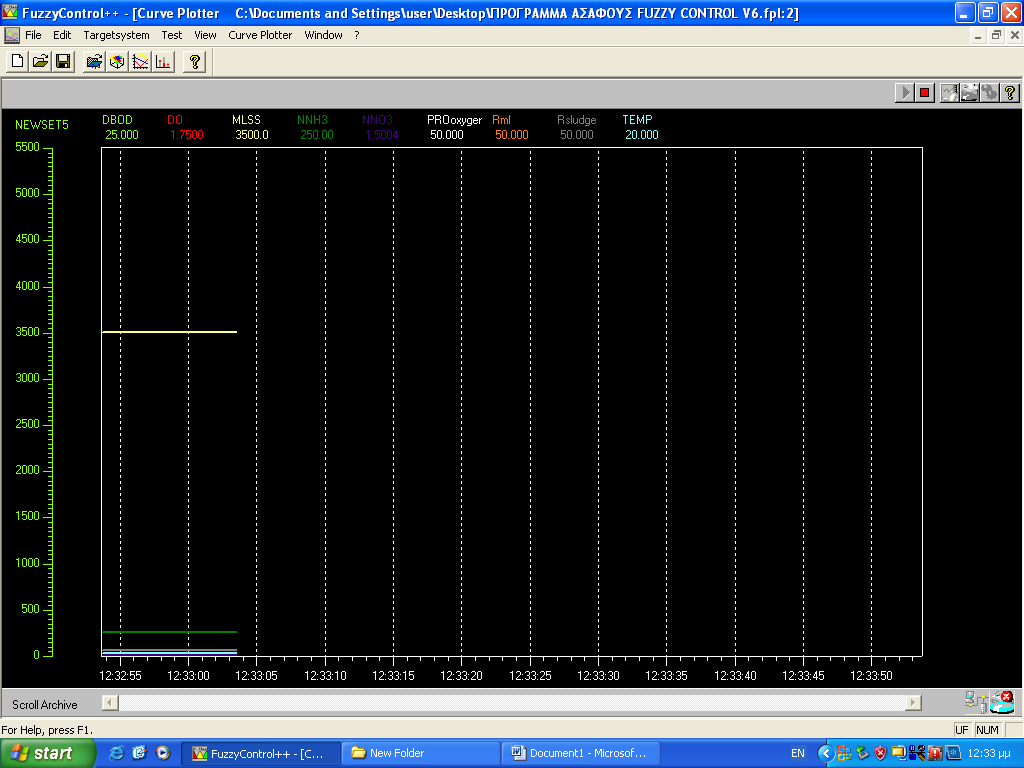Click the Safely Remove Hardware tray icon
The image size is (1024, 768).
(x=862, y=754)
